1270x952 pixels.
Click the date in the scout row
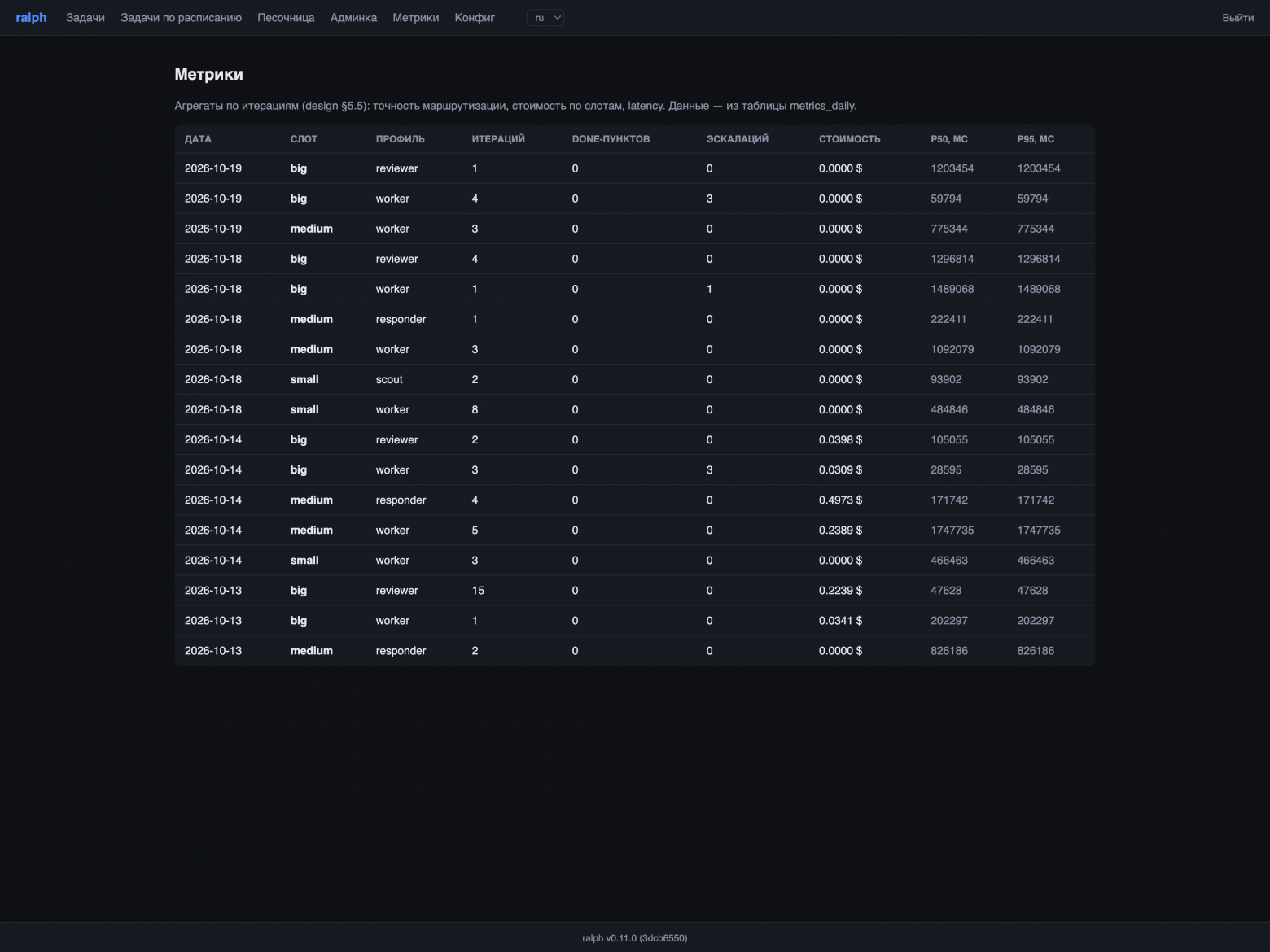[x=213, y=380]
